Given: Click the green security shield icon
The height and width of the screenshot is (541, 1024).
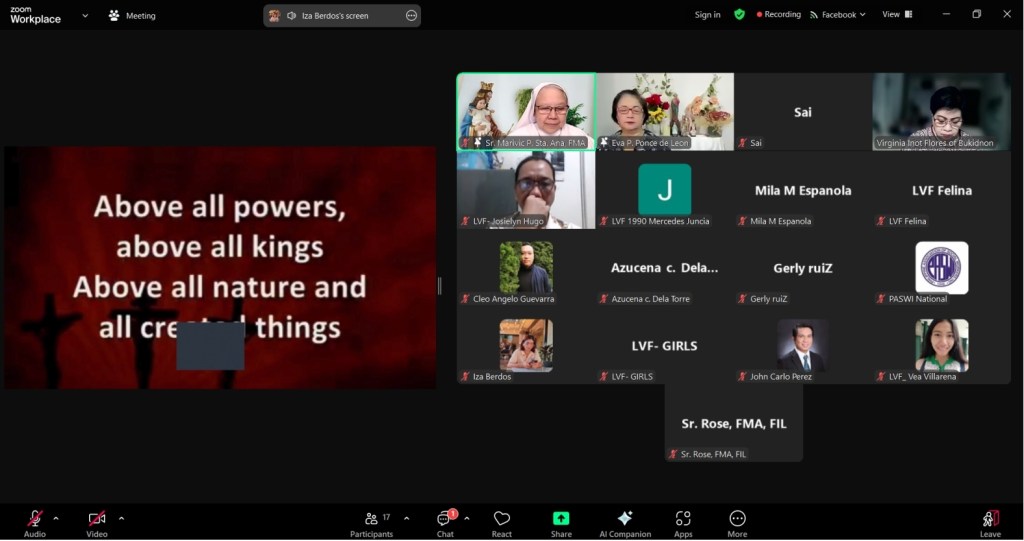Looking at the screenshot, I should tap(739, 15).
